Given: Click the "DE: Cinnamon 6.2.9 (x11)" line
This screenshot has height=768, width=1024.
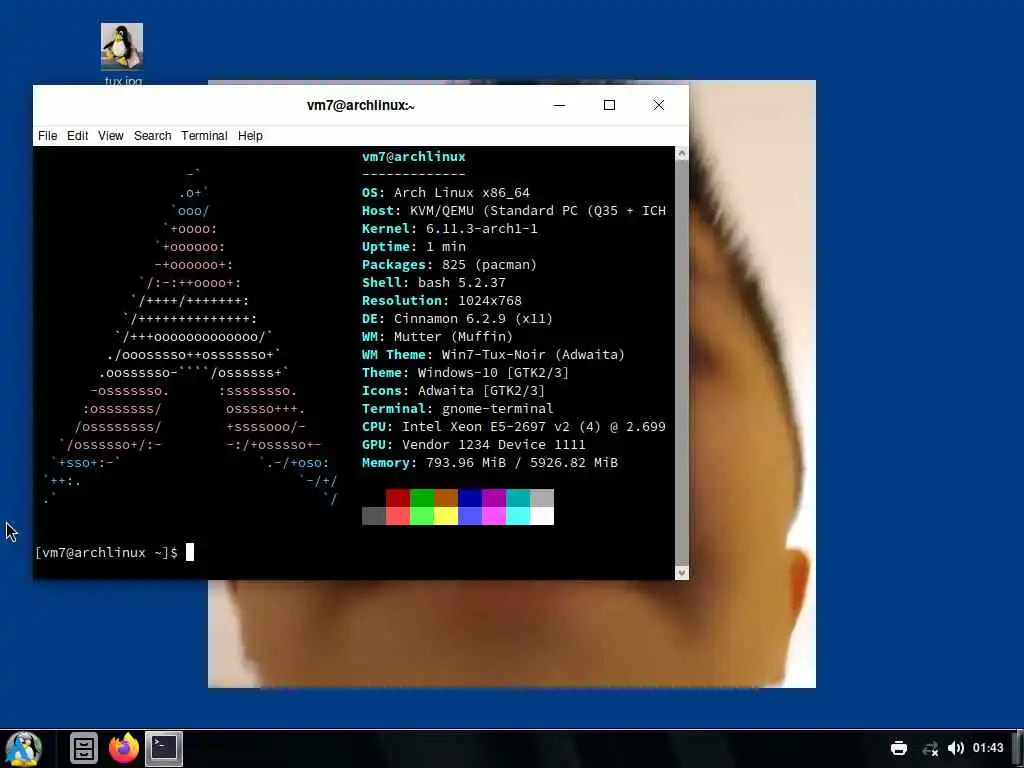Looking at the screenshot, I should tap(457, 318).
